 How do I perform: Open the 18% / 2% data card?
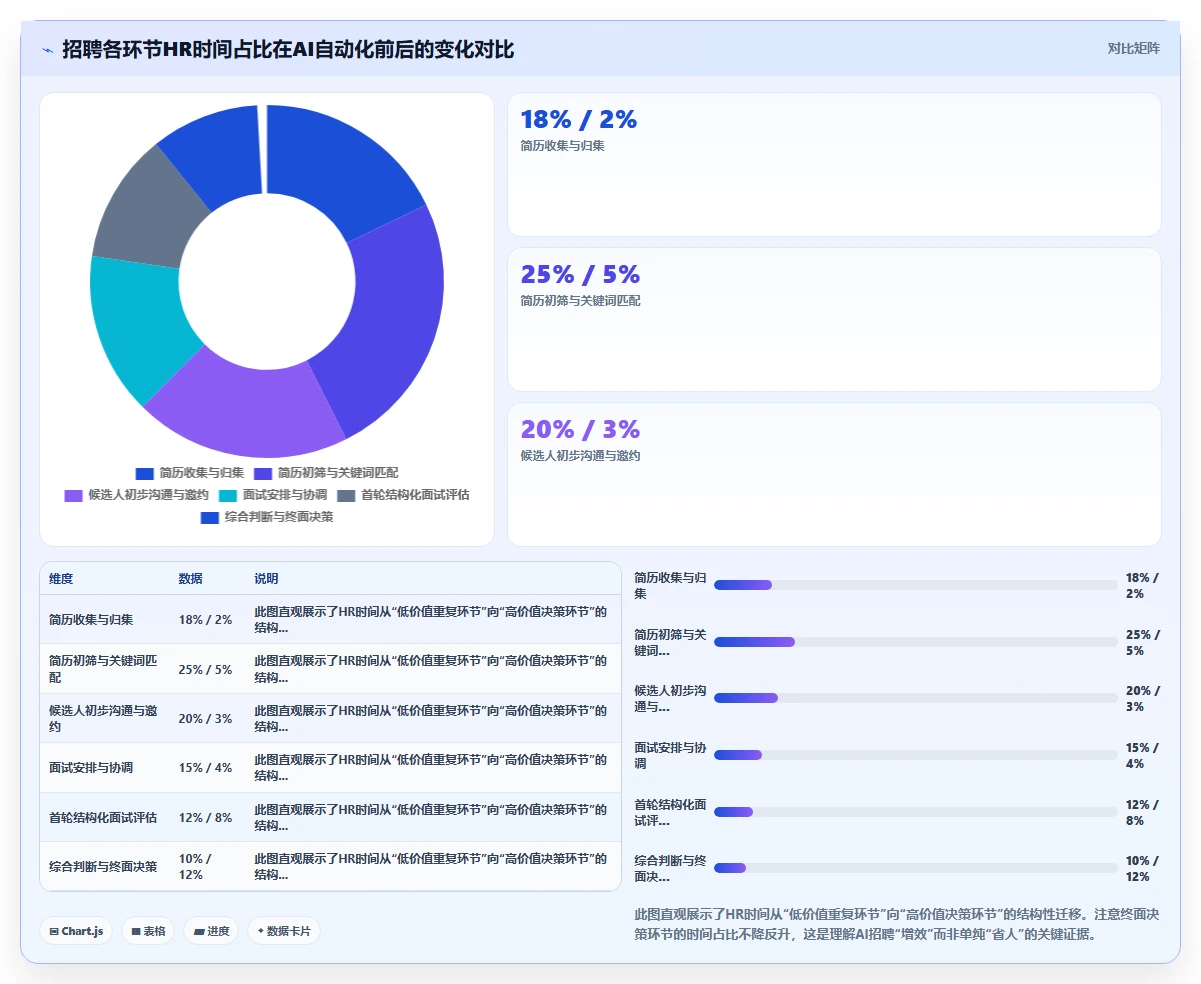tap(834, 164)
